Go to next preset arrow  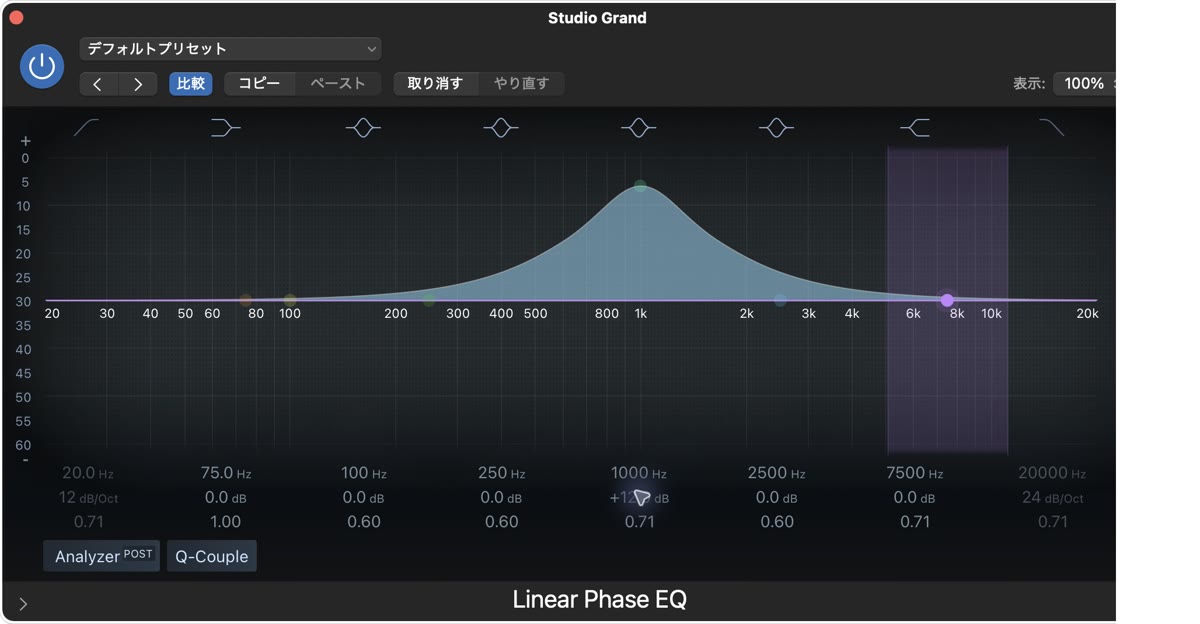tap(138, 84)
